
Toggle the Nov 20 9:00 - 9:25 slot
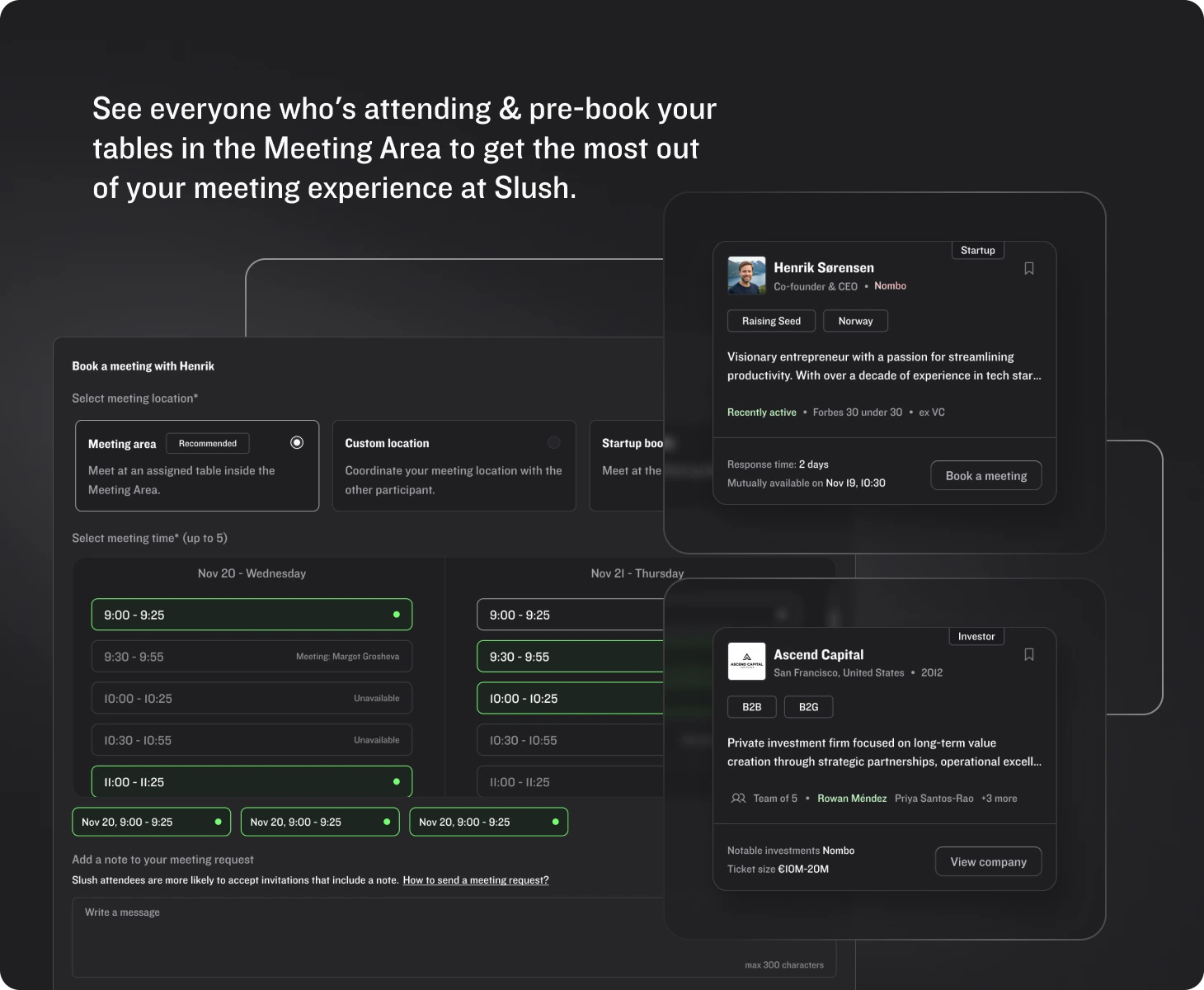point(252,615)
